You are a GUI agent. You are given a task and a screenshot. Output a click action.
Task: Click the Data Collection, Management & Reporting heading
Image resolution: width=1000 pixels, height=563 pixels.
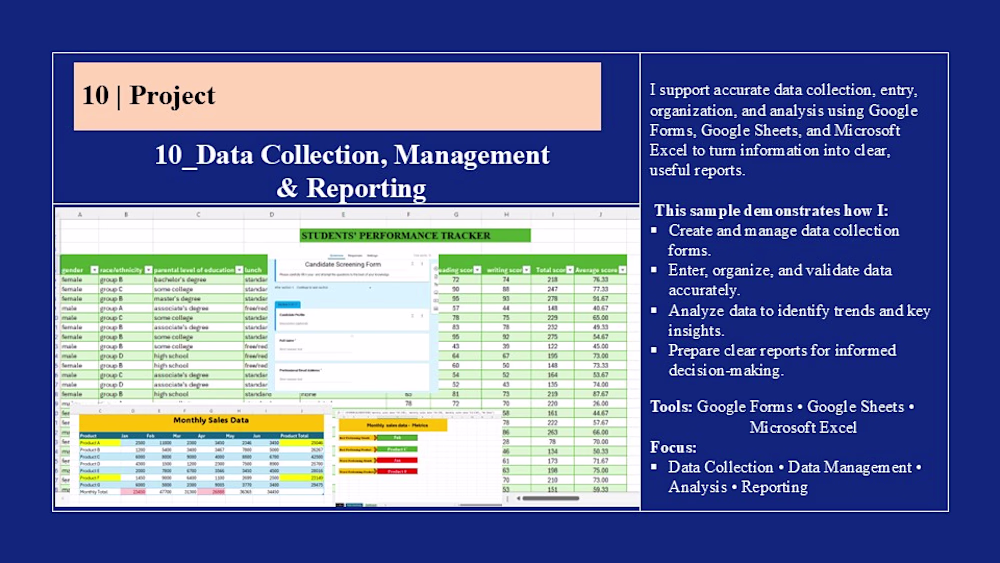(x=352, y=172)
